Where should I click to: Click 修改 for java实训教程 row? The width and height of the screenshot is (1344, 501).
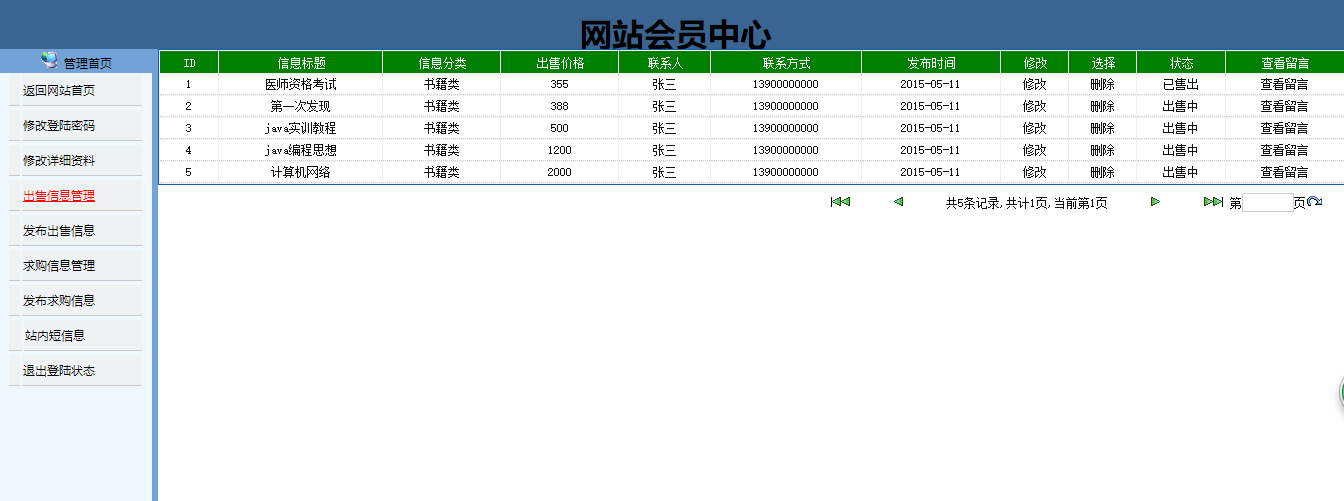point(1034,128)
